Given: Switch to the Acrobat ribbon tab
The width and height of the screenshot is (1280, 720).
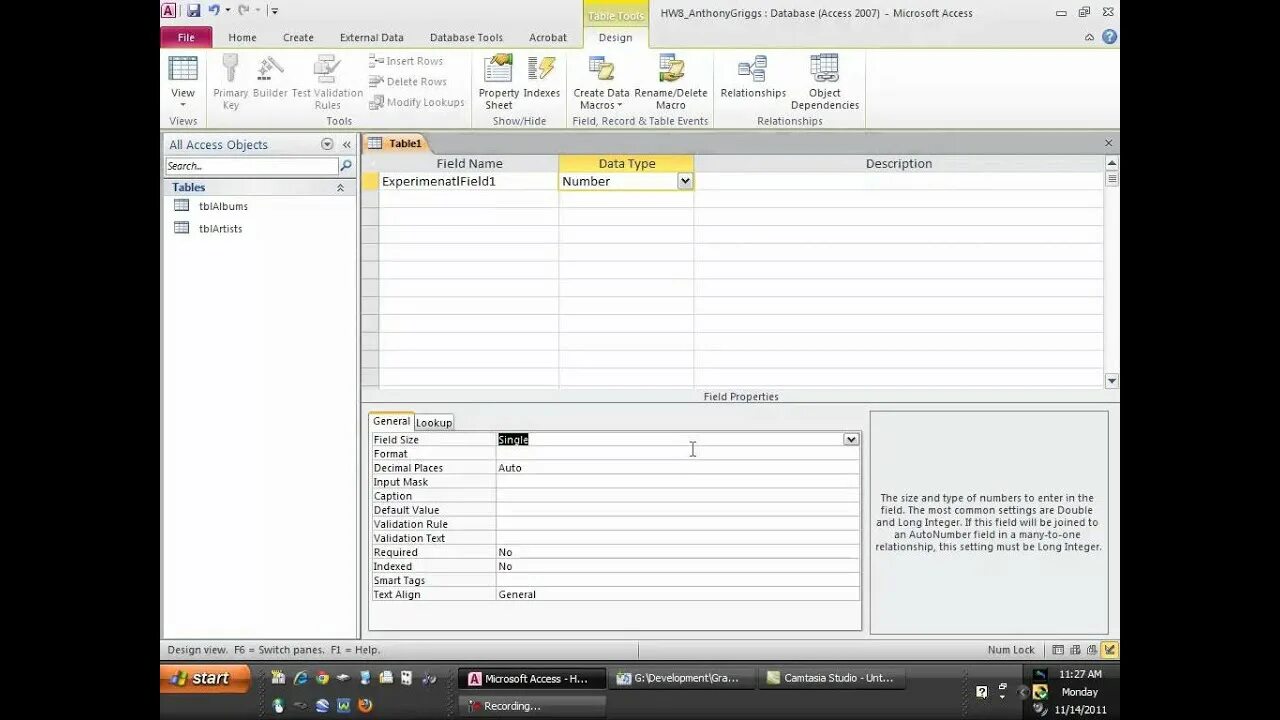Looking at the screenshot, I should click(x=548, y=37).
